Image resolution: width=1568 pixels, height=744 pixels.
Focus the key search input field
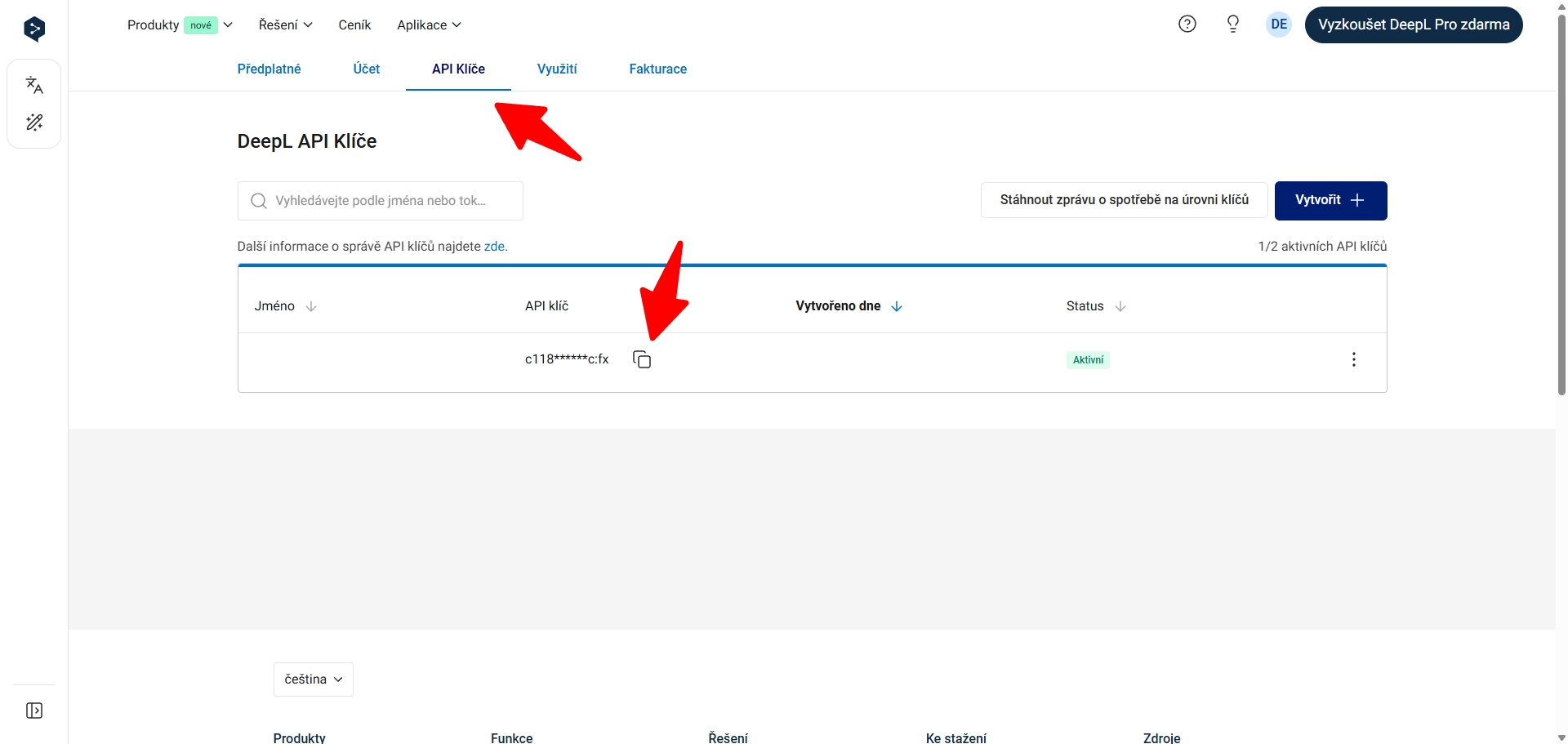tap(381, 201)
